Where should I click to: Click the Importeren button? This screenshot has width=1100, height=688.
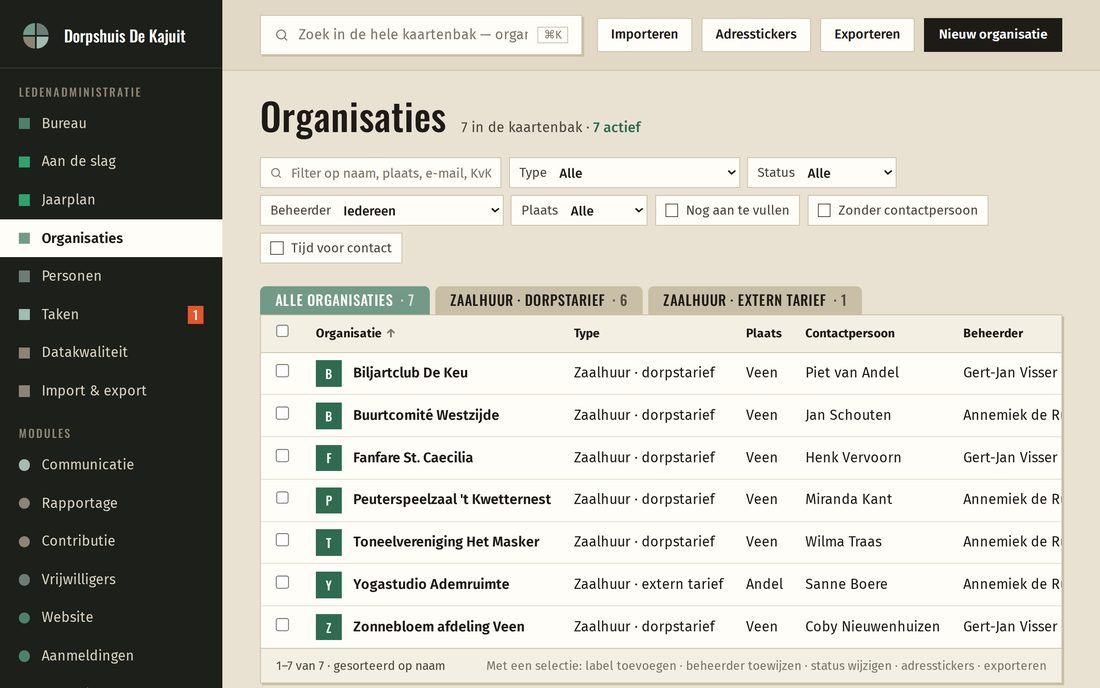click(x=644, y=34)
